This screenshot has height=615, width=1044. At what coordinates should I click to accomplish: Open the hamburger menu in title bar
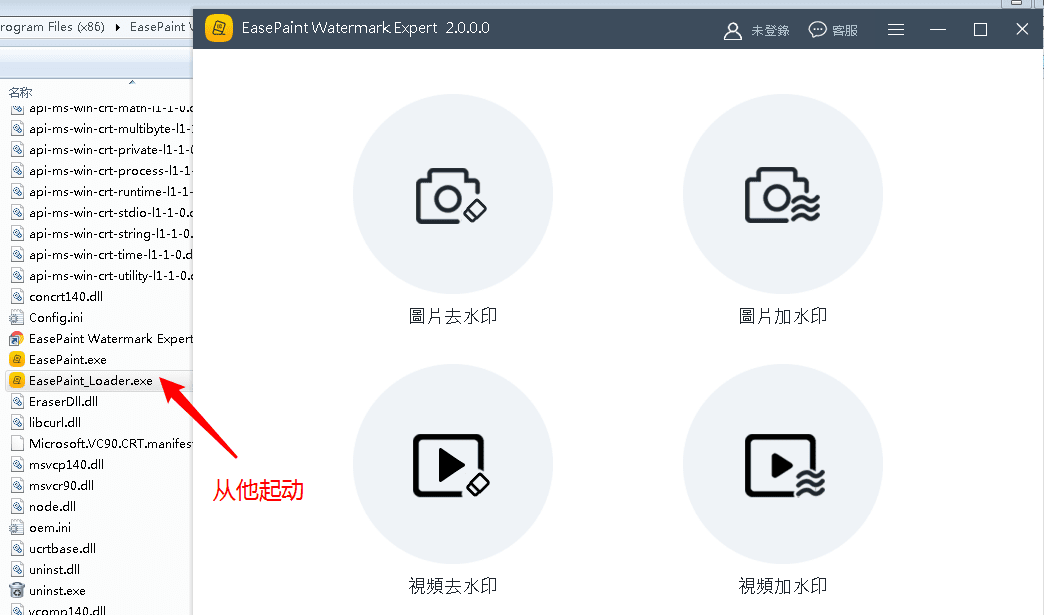pos(896,30)
